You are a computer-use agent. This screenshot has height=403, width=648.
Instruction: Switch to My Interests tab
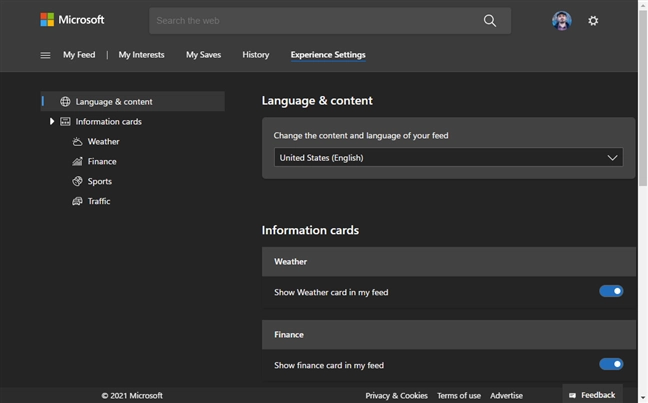point(141,55)
